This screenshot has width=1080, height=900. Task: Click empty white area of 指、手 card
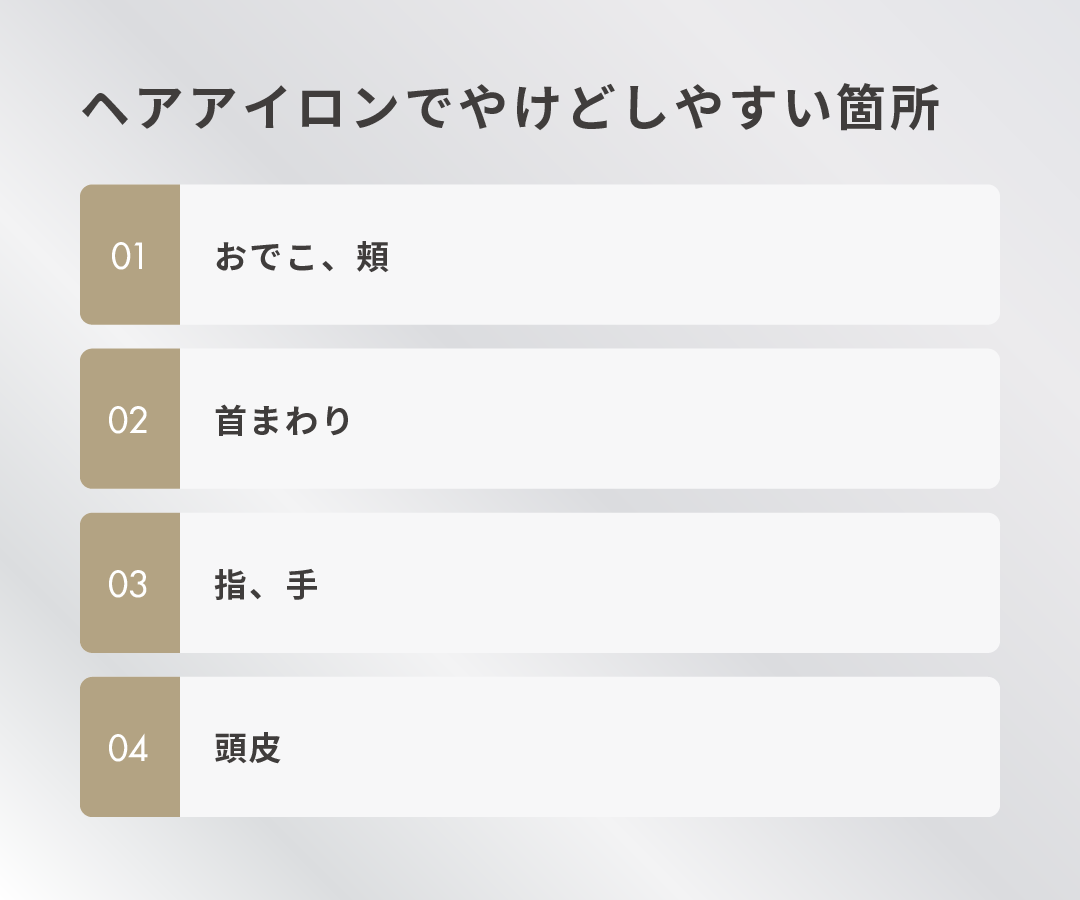coord(700,583)
